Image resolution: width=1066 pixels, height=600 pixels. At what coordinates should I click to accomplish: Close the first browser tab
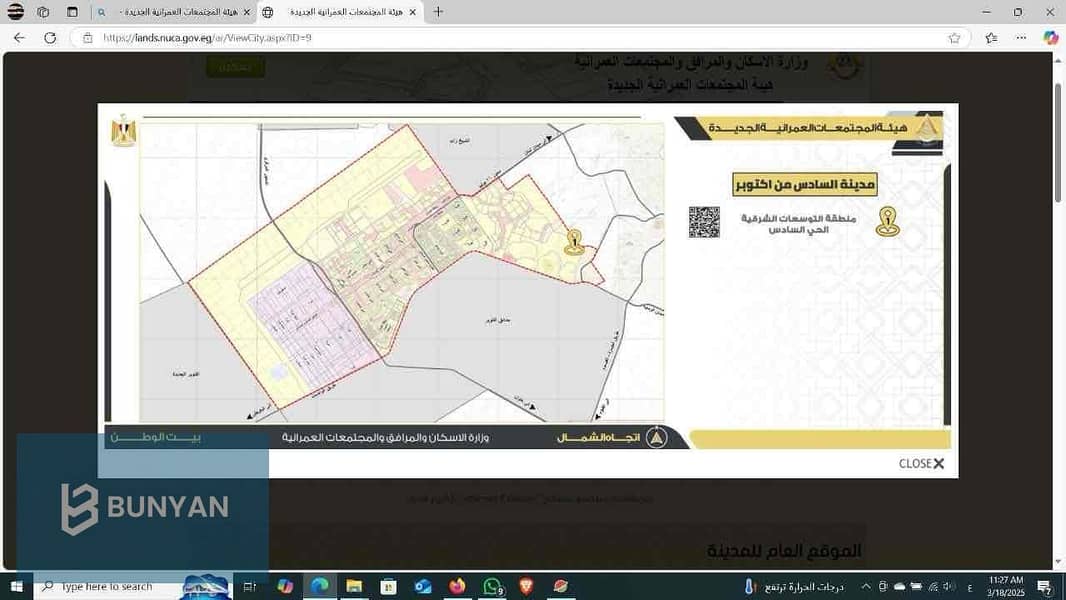tap(246, 12)
